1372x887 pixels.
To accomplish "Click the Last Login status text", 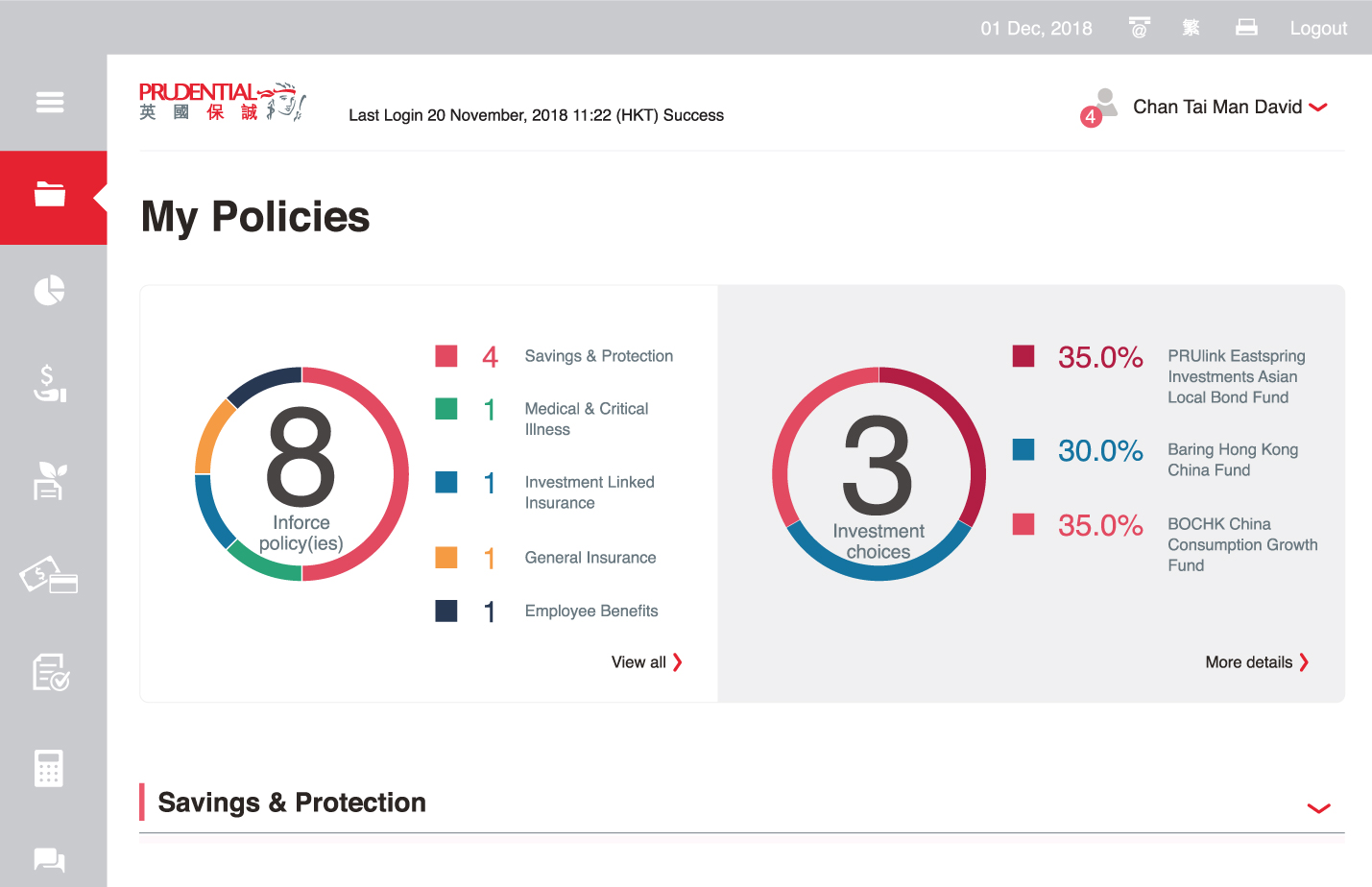I will click(536, 115).
